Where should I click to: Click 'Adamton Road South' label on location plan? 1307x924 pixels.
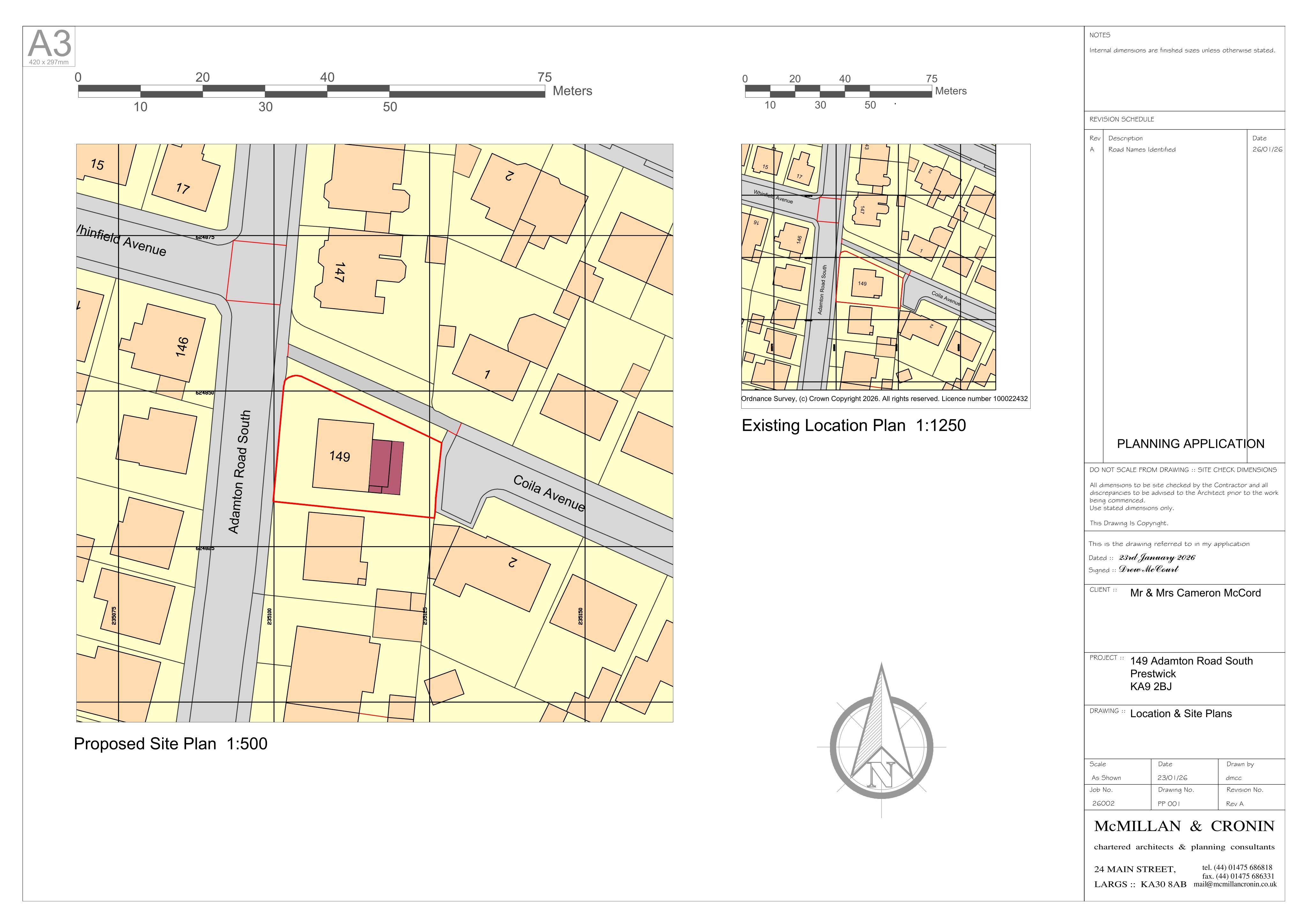[x=822, y=290]
